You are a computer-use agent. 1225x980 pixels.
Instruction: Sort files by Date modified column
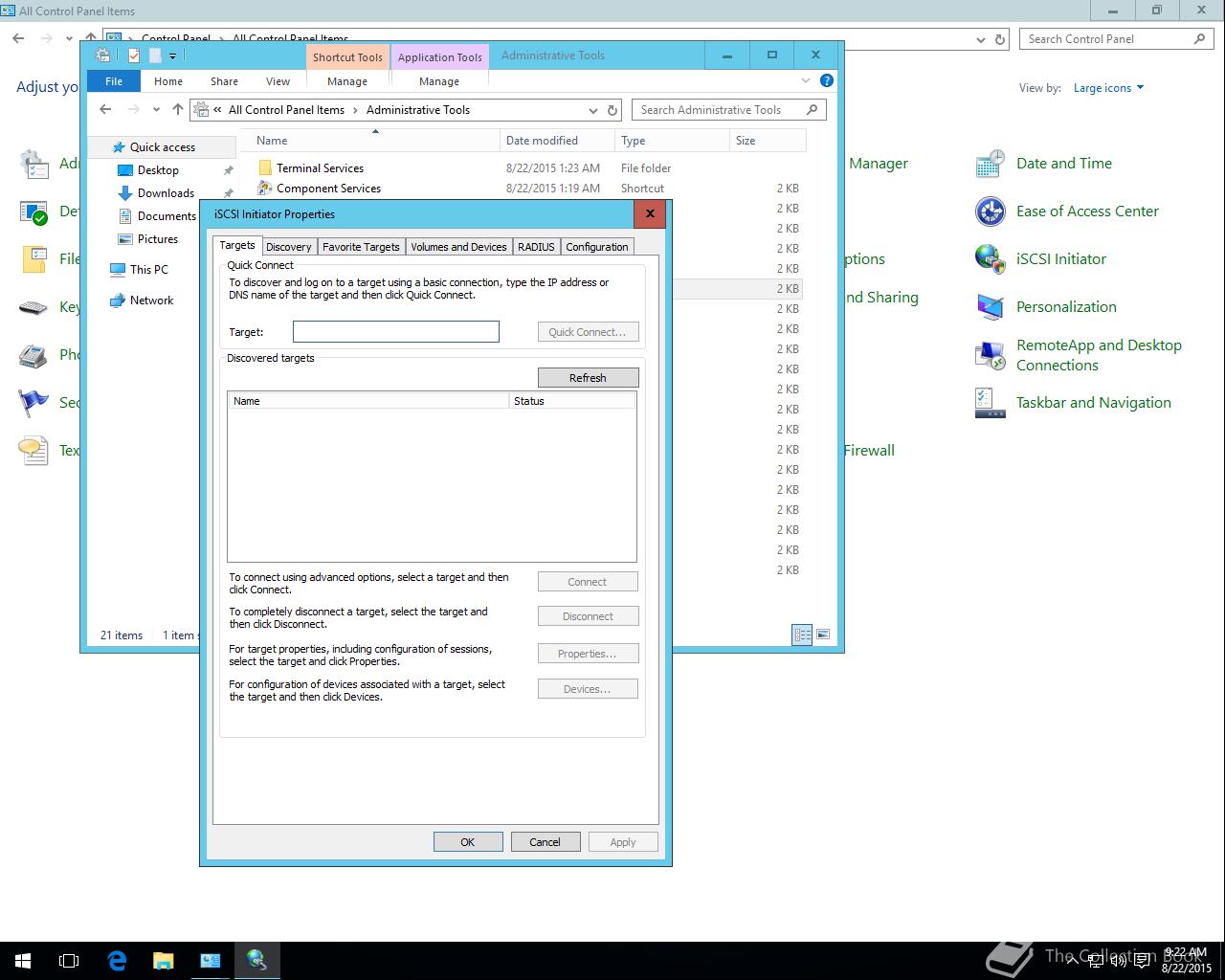557,140
